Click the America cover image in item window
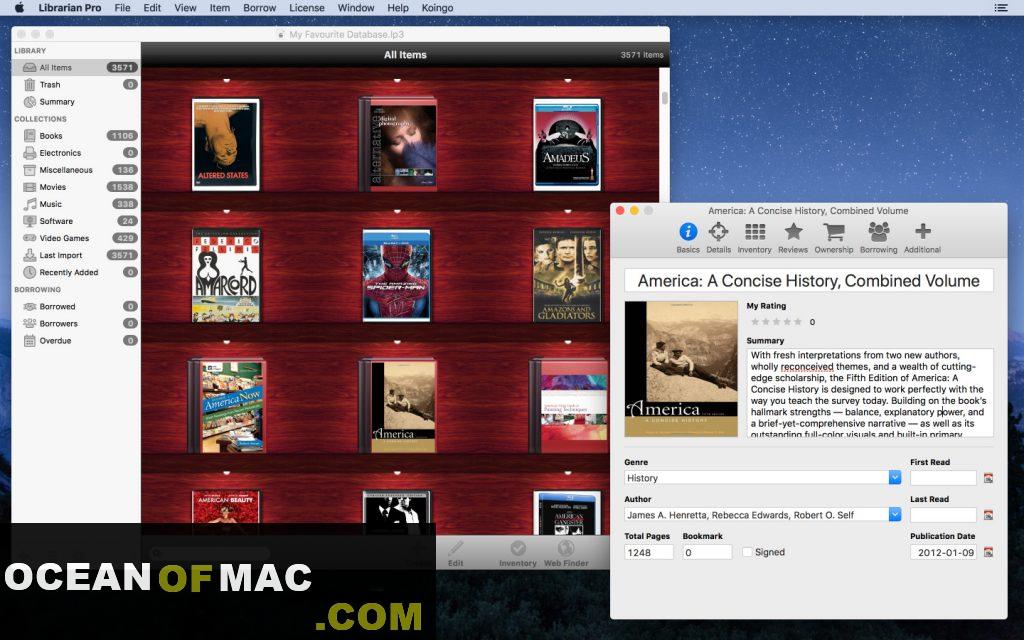The width and height of the screenshot is (1024, 640). click(x=681, y=369)
